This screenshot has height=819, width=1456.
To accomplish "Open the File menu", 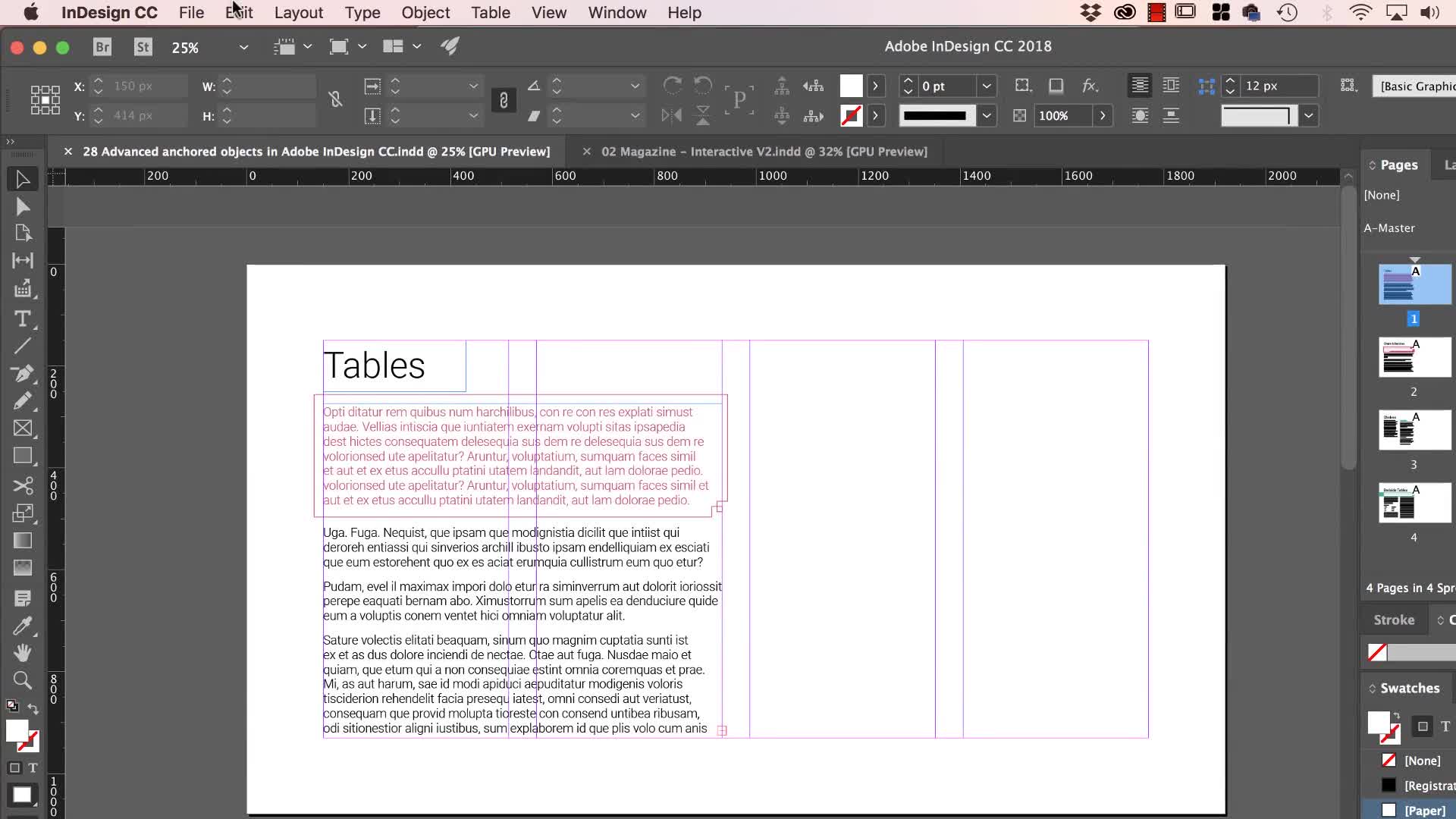I will (x=191, y=12).
